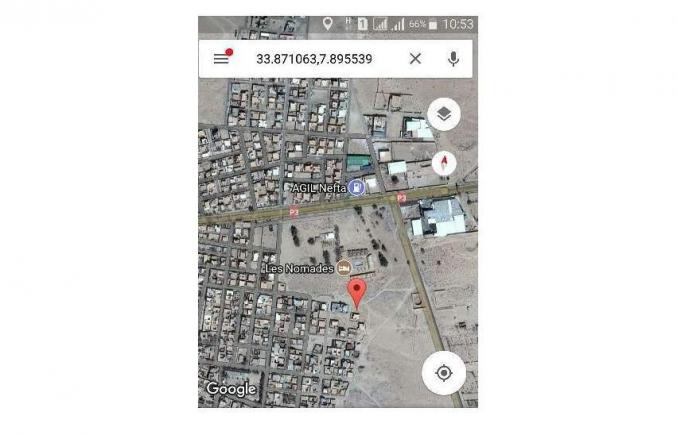Tap the AGIL Nefta gas station icon
The height and width of the screenshot is (435, 677).
coord(357,187)
